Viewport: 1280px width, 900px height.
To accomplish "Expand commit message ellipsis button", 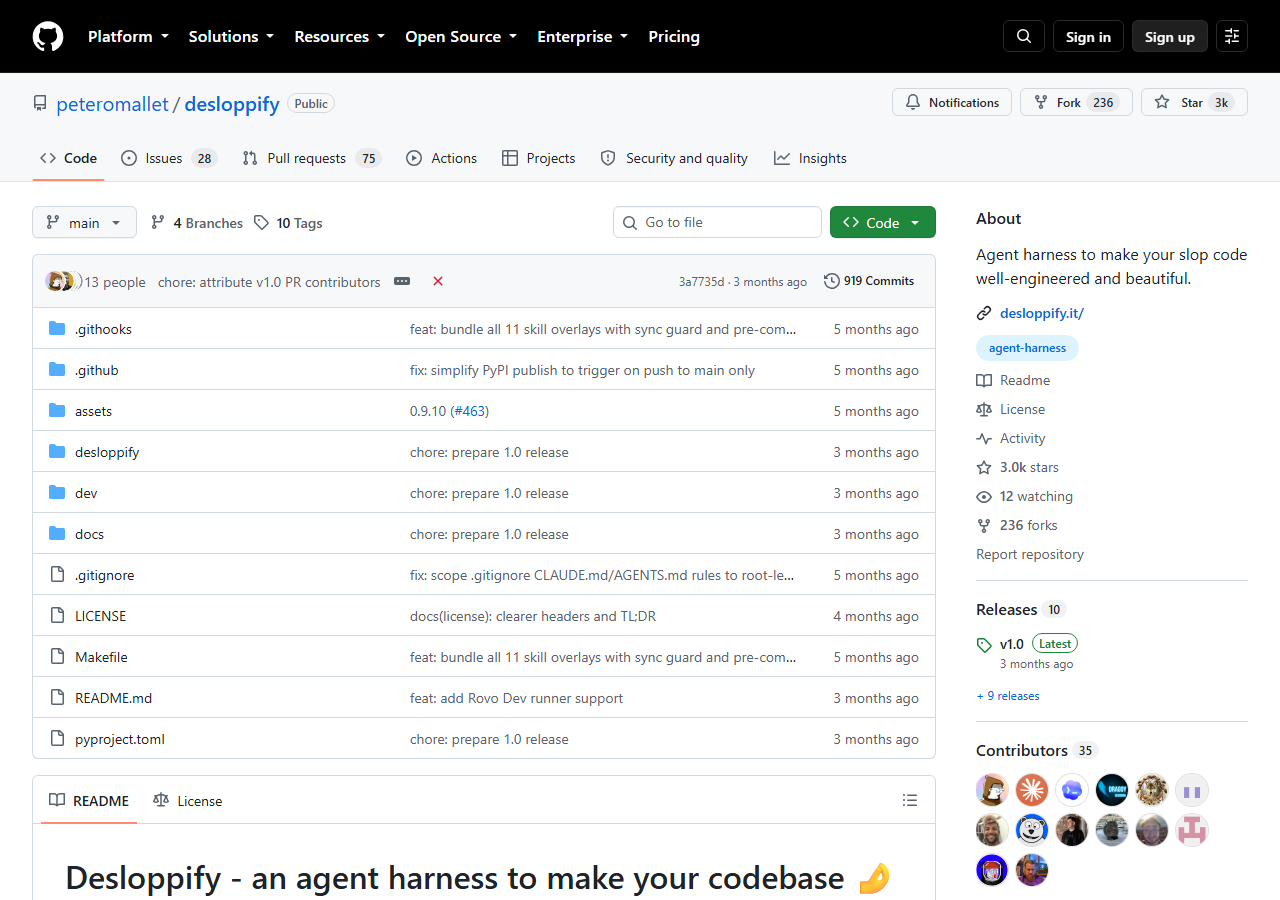I will pos(402,281).
